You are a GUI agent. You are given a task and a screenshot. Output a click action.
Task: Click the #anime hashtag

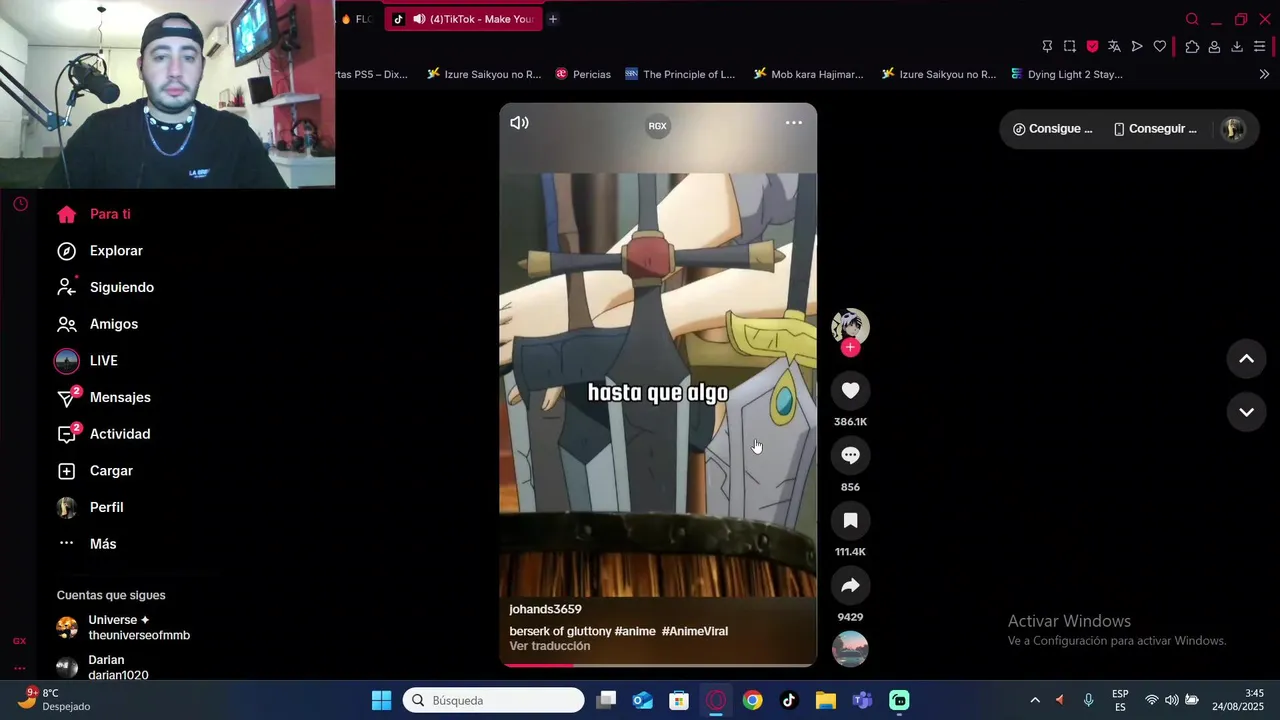coord(635,631)
